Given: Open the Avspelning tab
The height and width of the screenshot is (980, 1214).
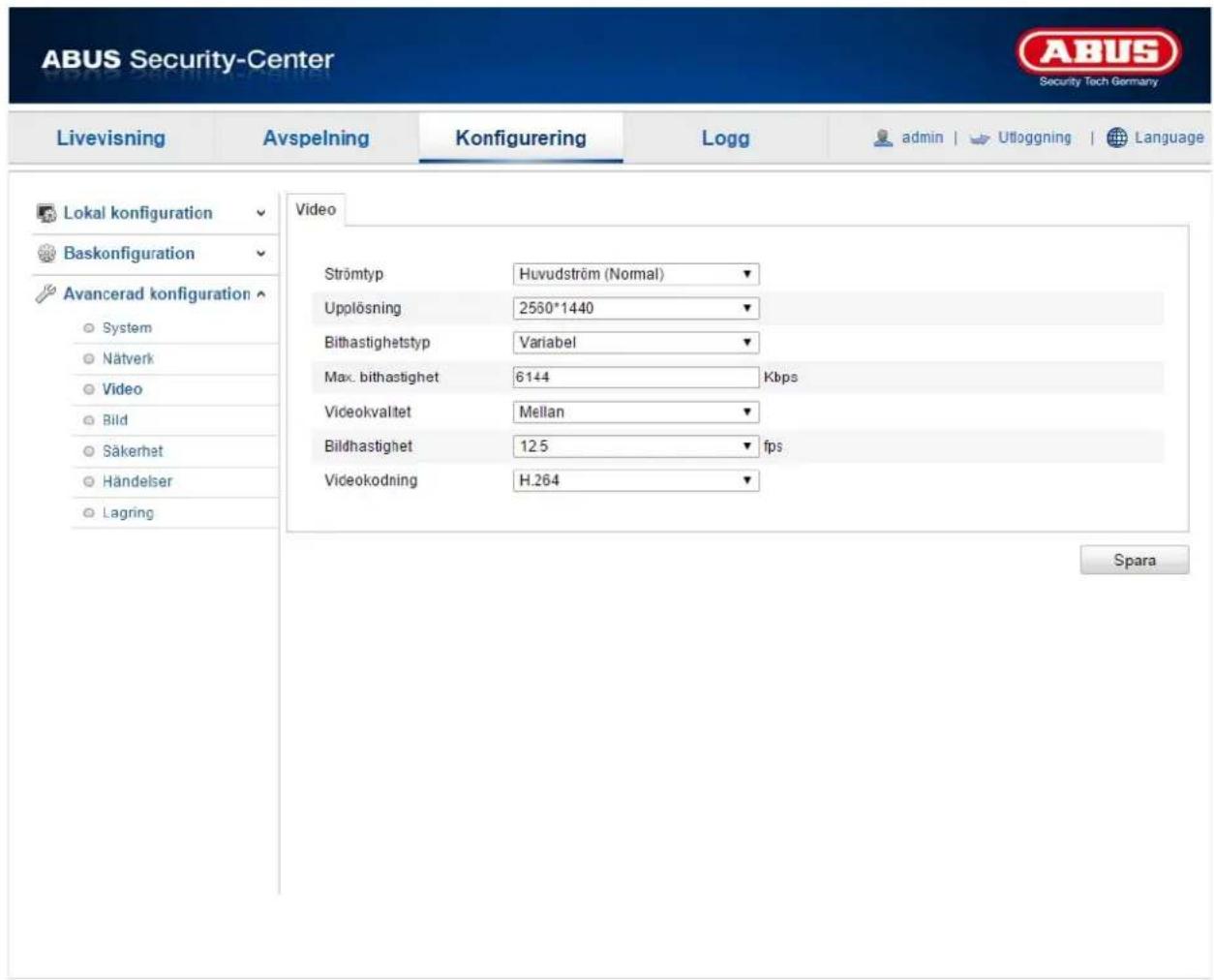Looking at the screenshot, I should click(316, 138).
